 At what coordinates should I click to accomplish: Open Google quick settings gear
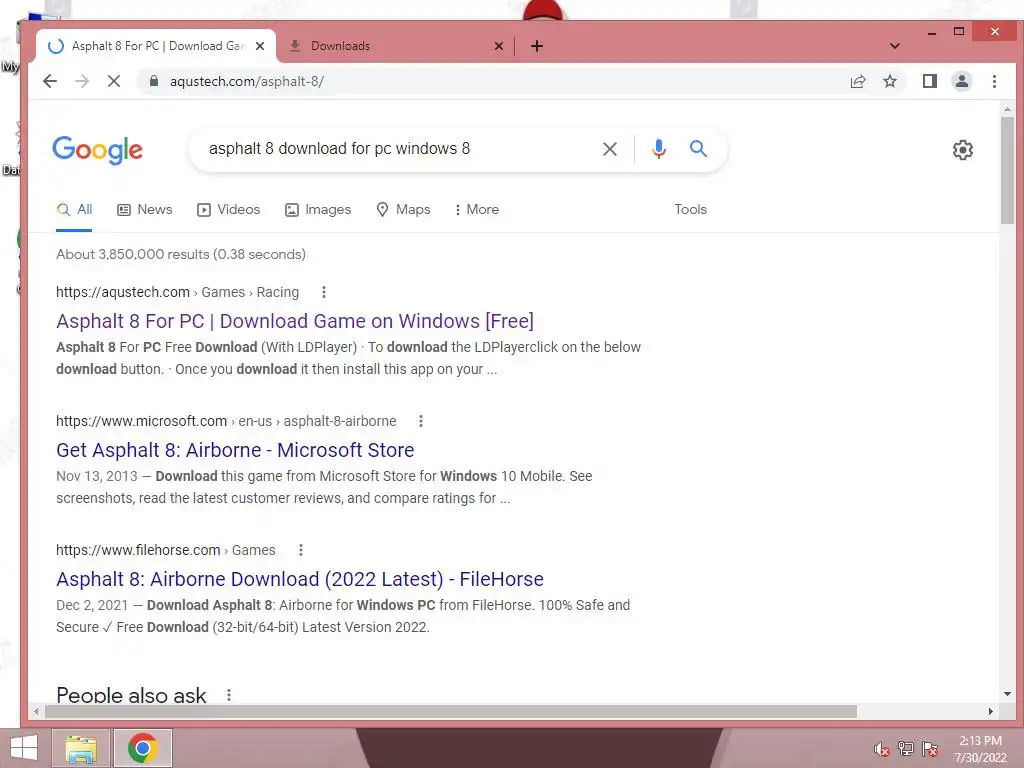[x=962, y=150]
